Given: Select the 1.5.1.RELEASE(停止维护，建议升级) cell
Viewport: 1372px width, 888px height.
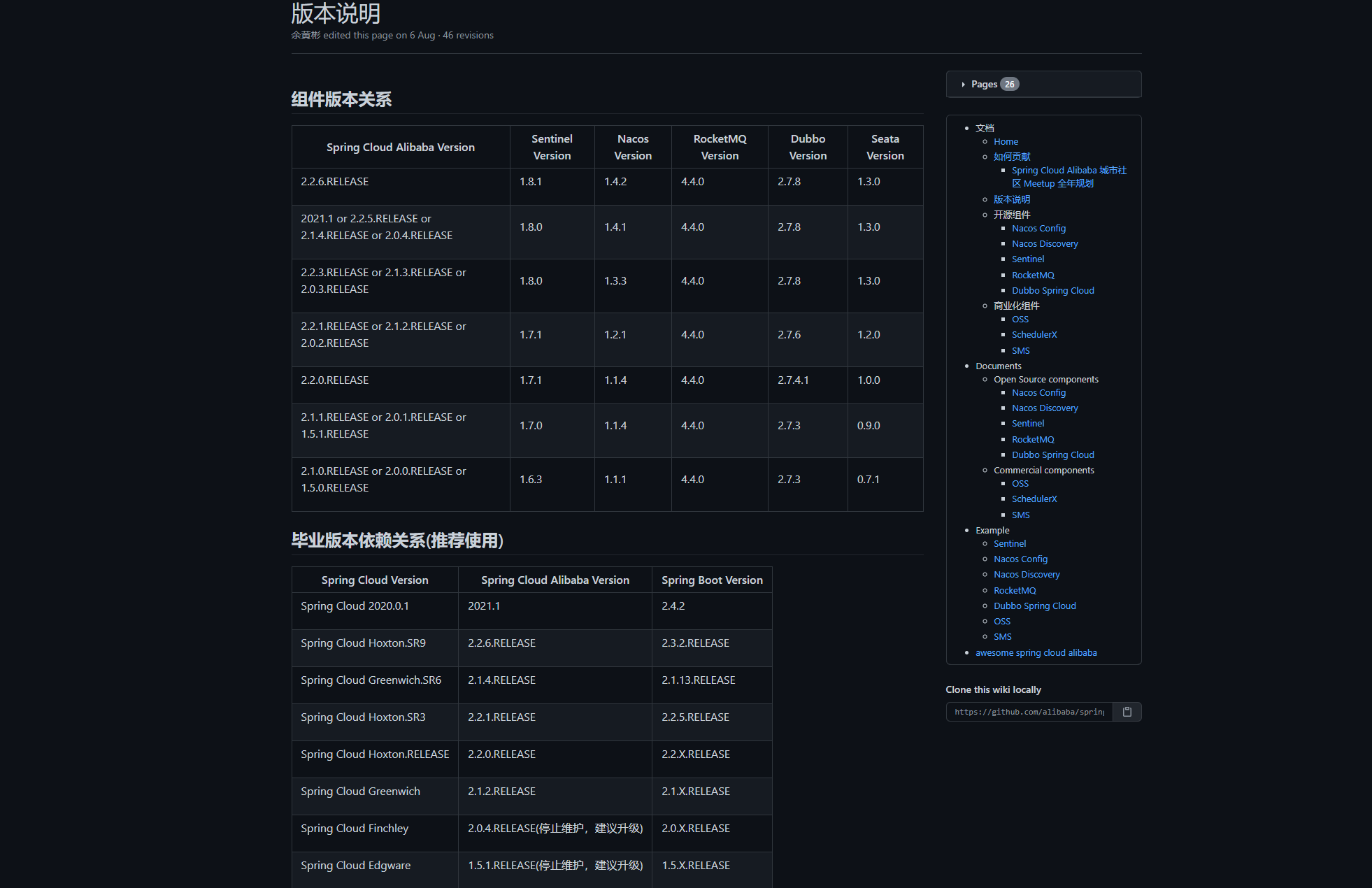Looking at the screenshot, I should (x=555, y=870).
